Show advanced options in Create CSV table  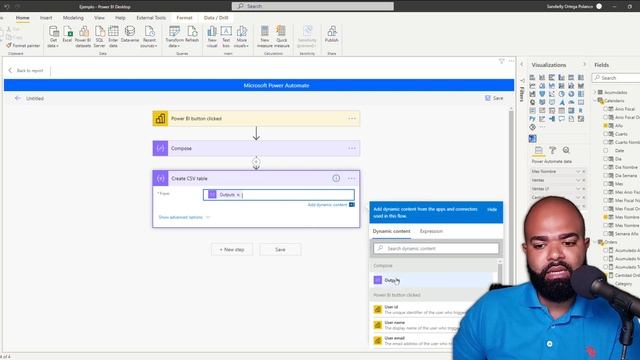(184, 217)
